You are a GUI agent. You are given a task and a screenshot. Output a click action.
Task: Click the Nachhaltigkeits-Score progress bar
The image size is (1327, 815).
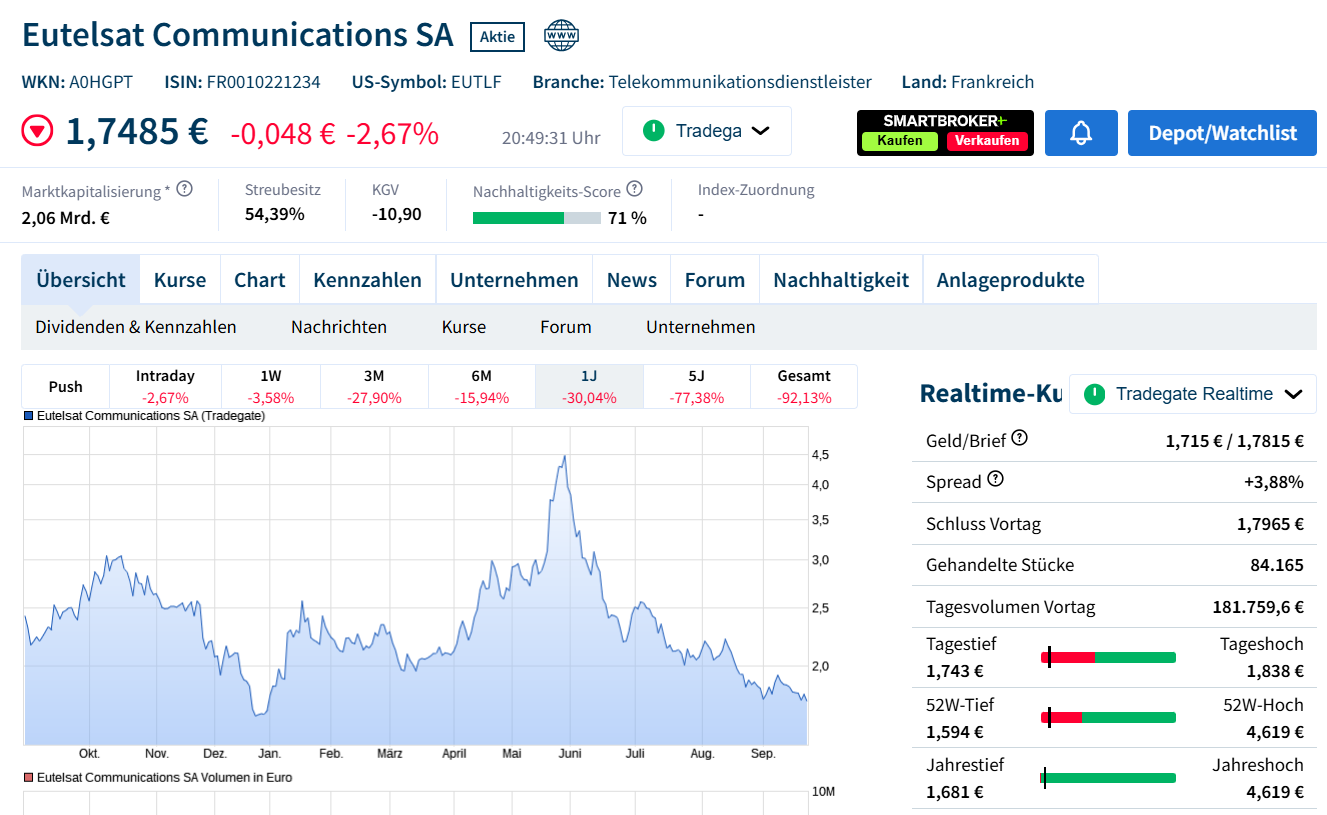point(537,217)
